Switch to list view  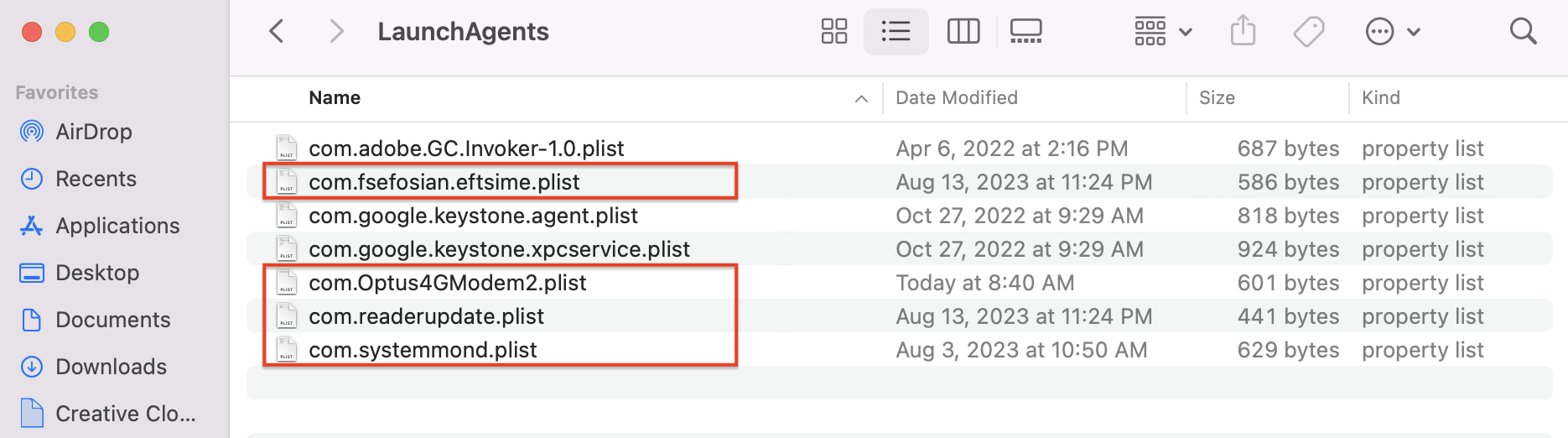click(x=896, y=32)
